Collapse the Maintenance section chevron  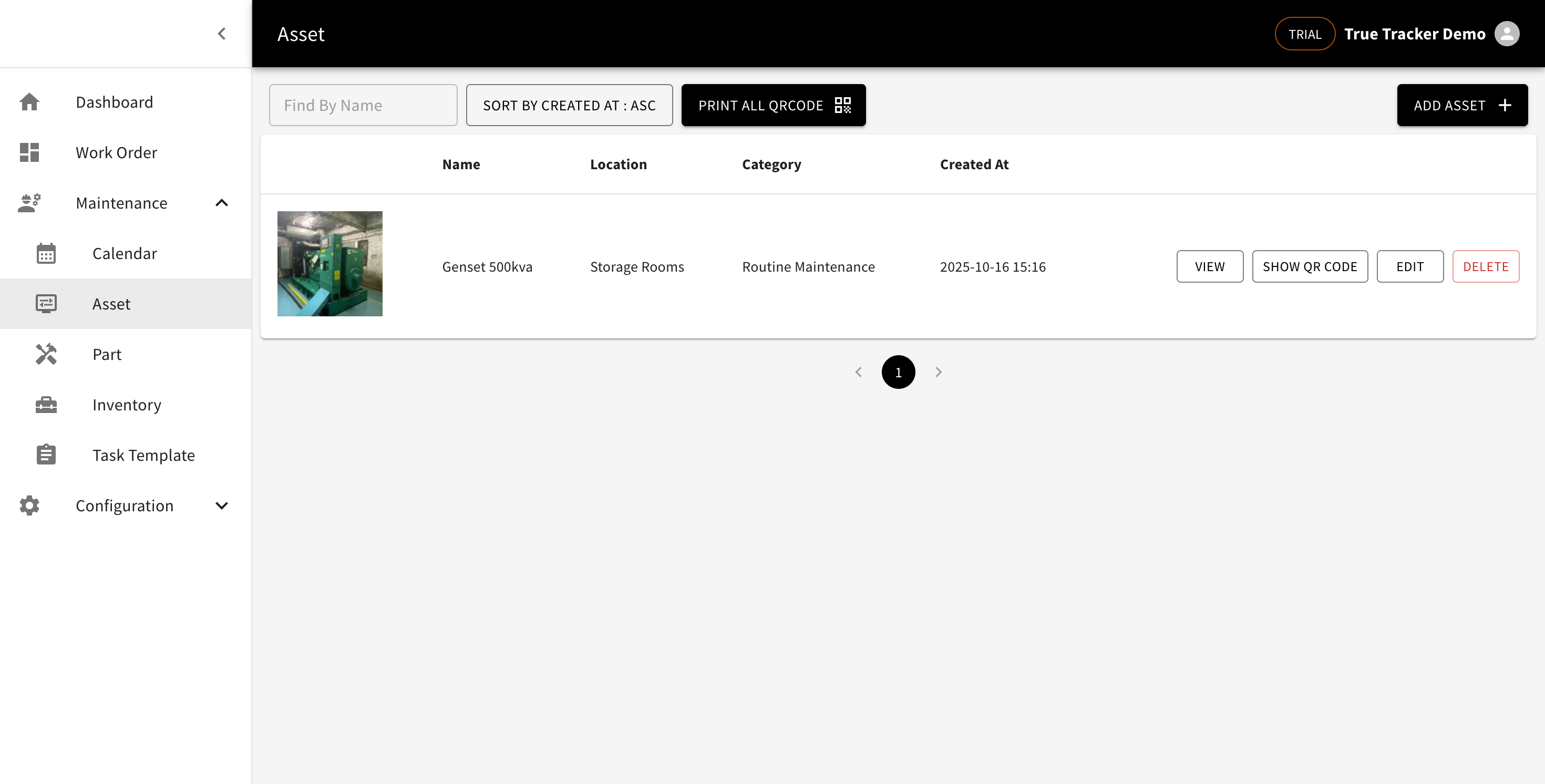(221, 203)
